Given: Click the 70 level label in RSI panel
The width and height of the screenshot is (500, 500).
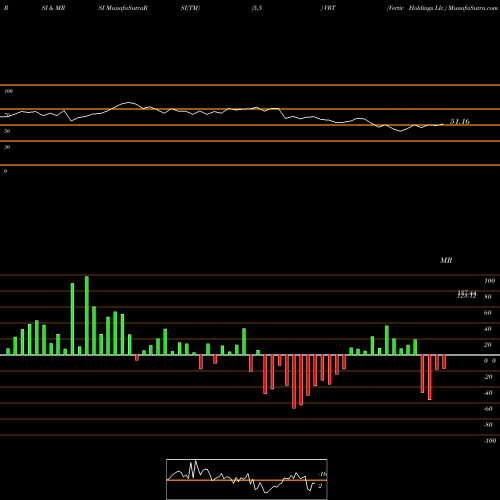Looking at the screenshot, I should coord(7,115).
